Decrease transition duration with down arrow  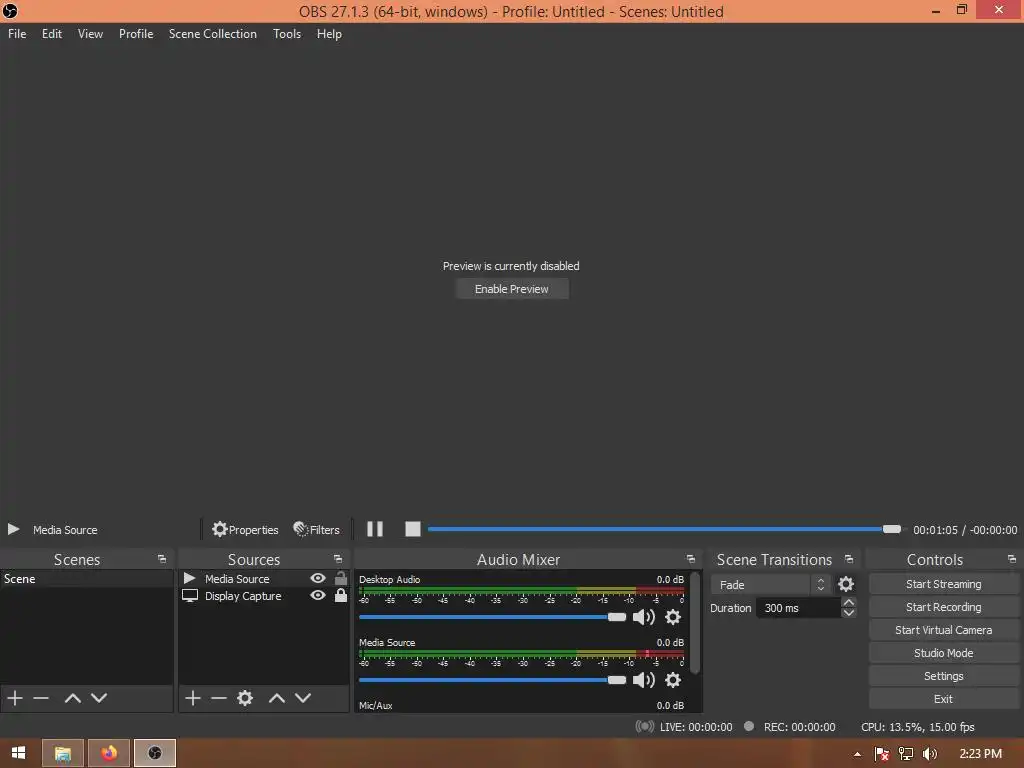click(x=848, y=613)
